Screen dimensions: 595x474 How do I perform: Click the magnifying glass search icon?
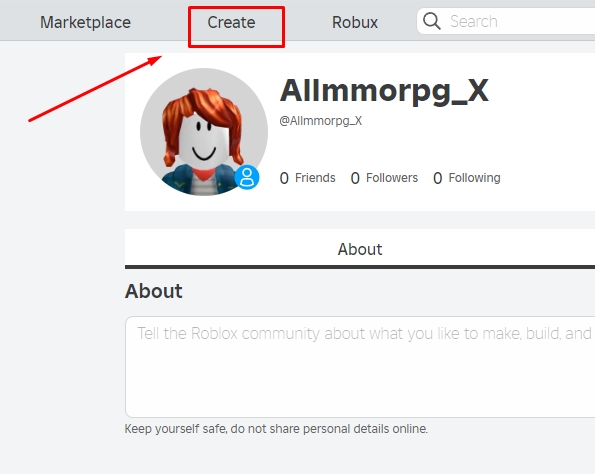tap(432, 21)
